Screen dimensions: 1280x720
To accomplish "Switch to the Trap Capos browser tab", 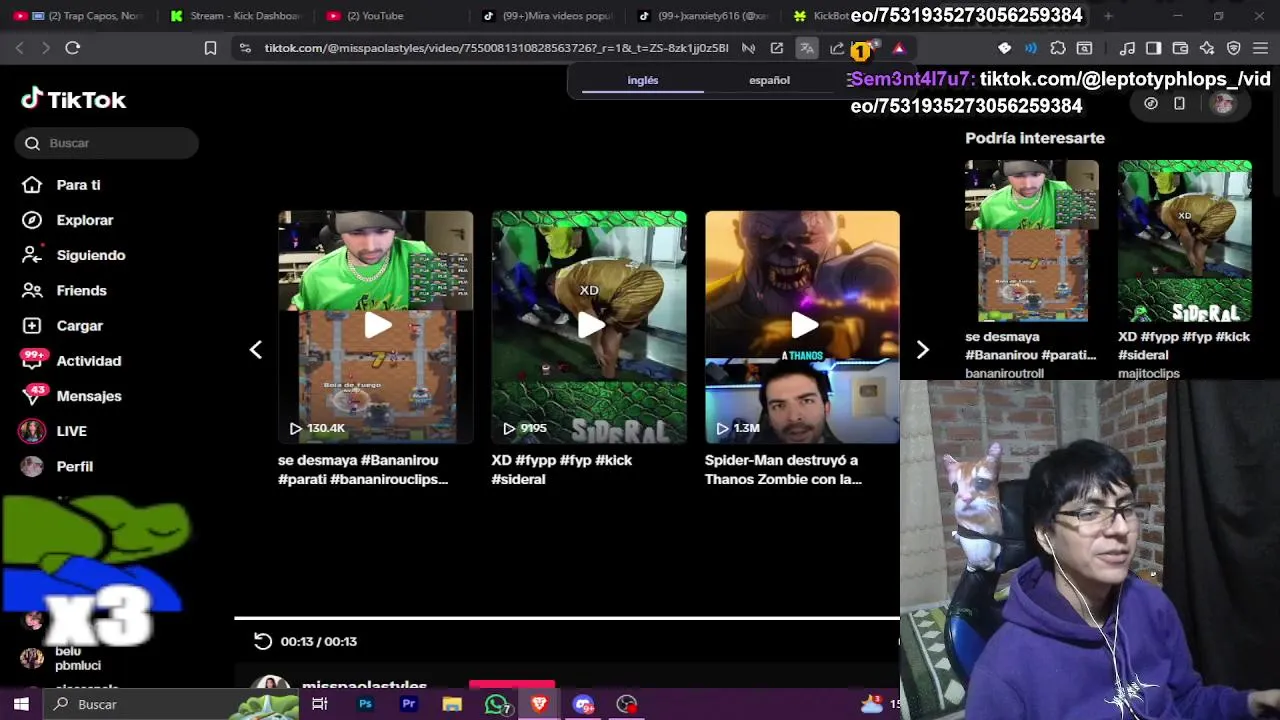I will [x=80, y=16].
